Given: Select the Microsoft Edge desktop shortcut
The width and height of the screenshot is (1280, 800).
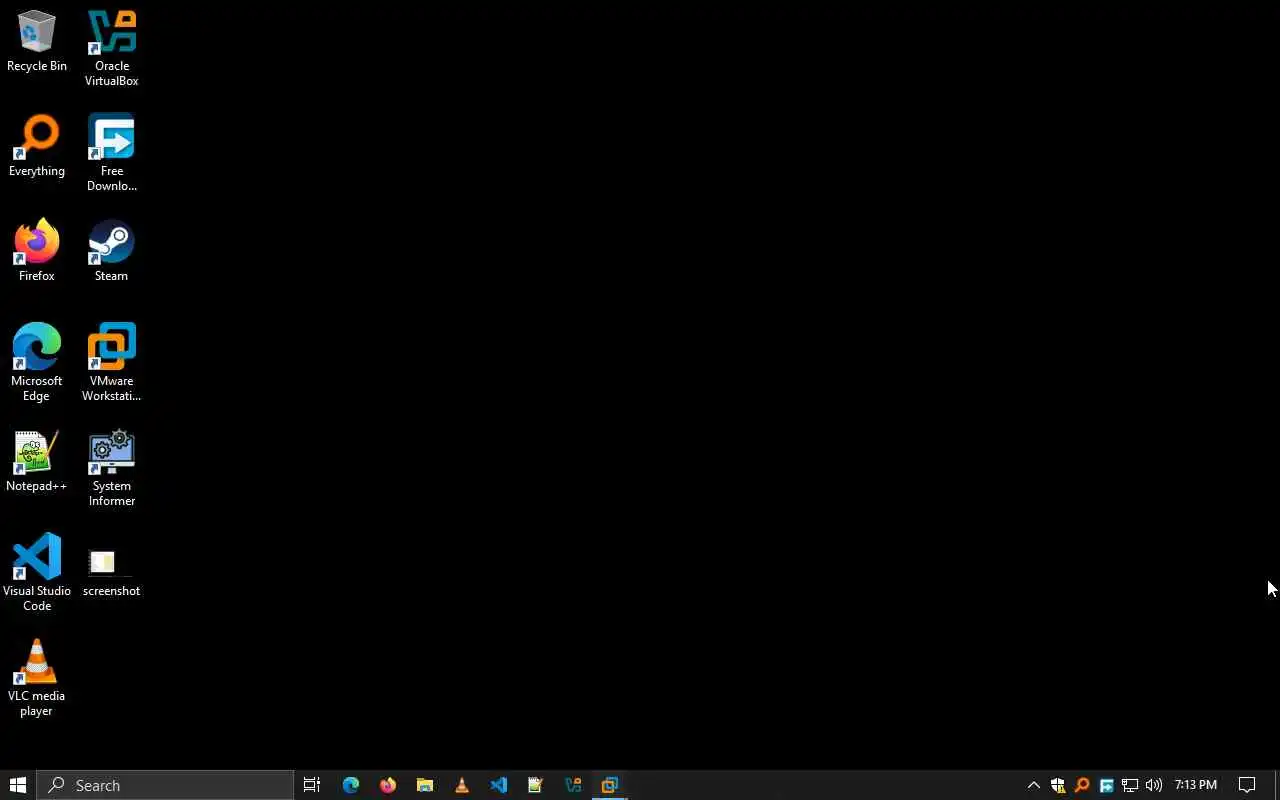Looking at the screenshot, I should pos(37,363).
